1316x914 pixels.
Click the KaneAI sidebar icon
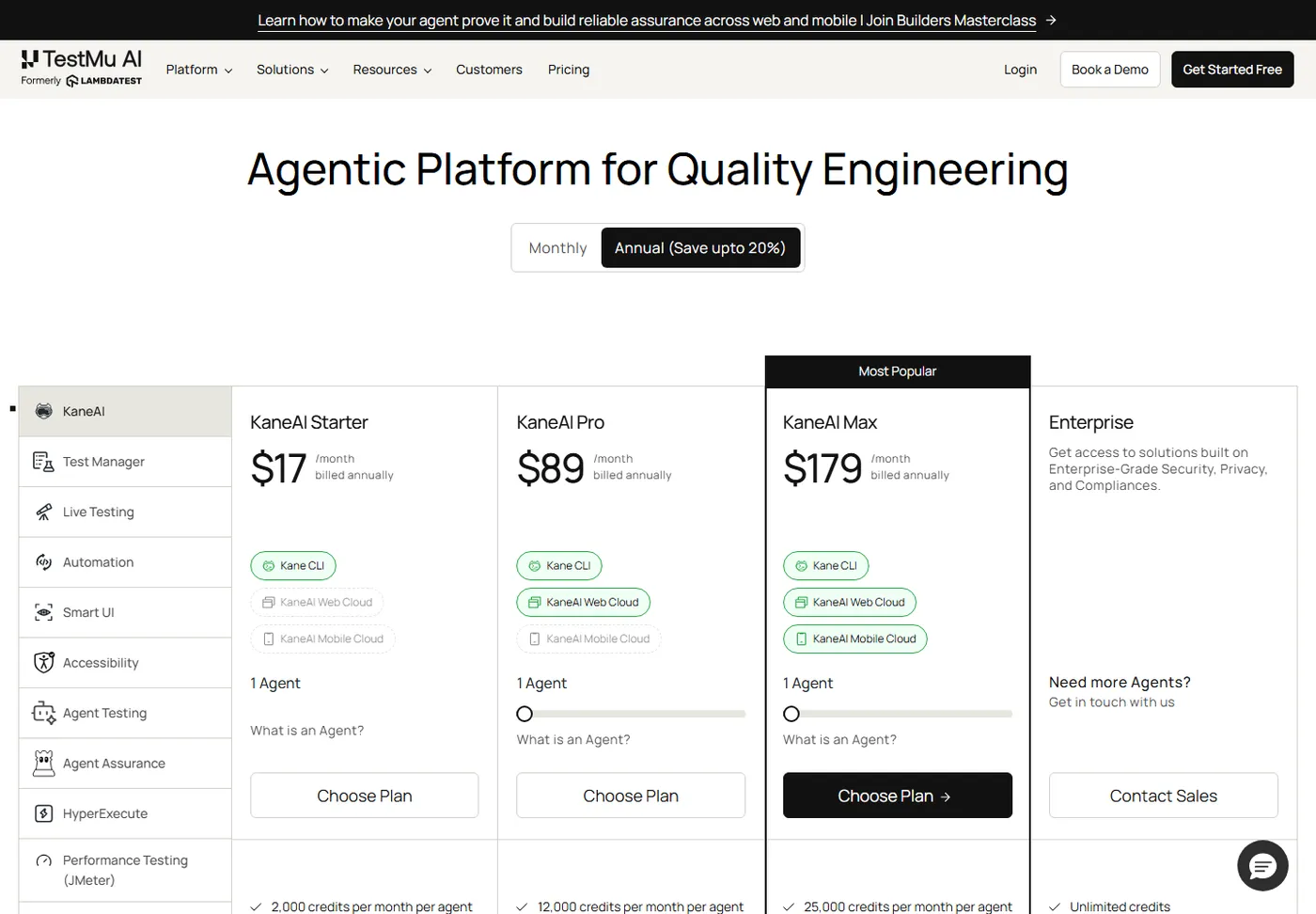point(43,411)
